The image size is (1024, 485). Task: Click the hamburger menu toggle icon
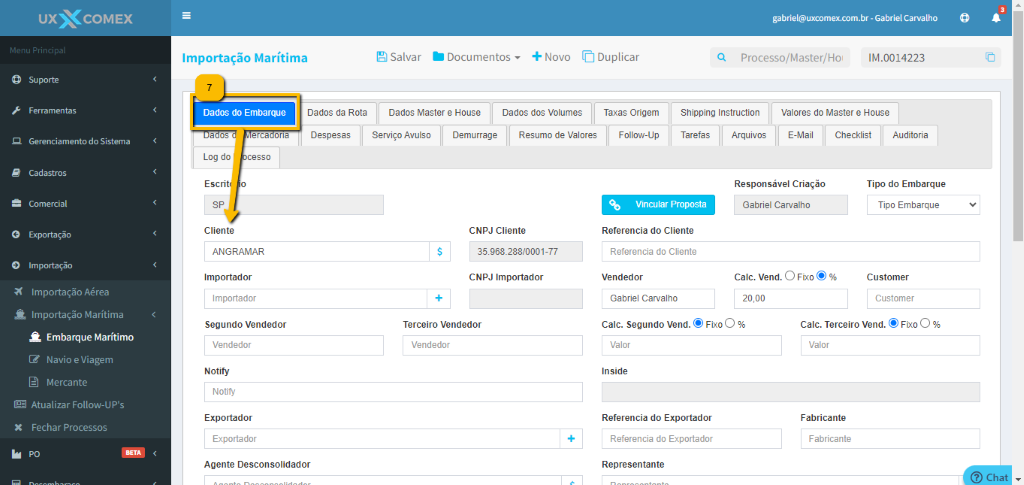coord(186,16)
